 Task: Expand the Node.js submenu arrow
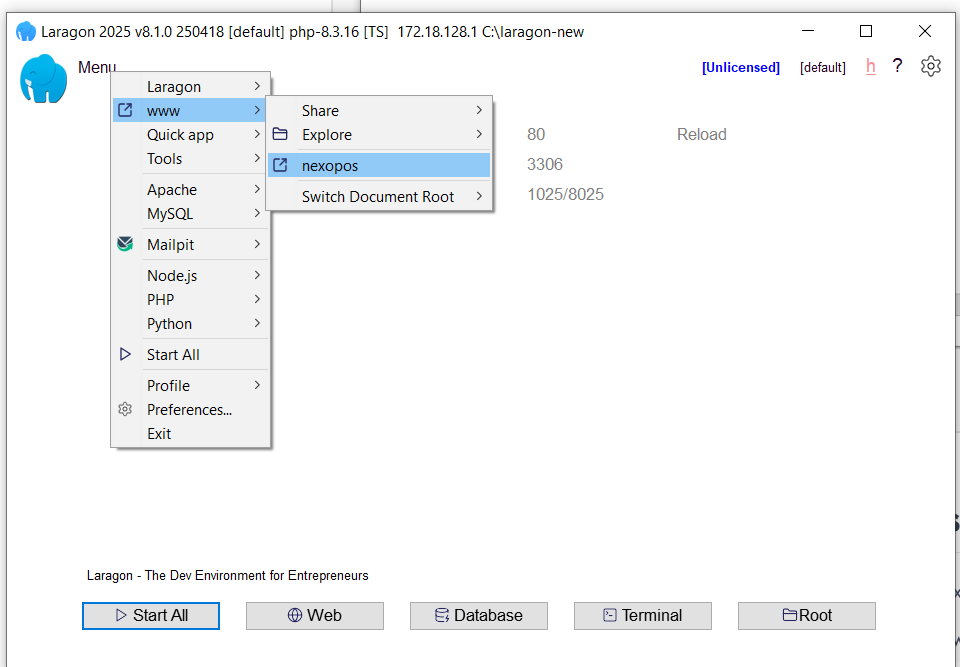click(258, 275)
